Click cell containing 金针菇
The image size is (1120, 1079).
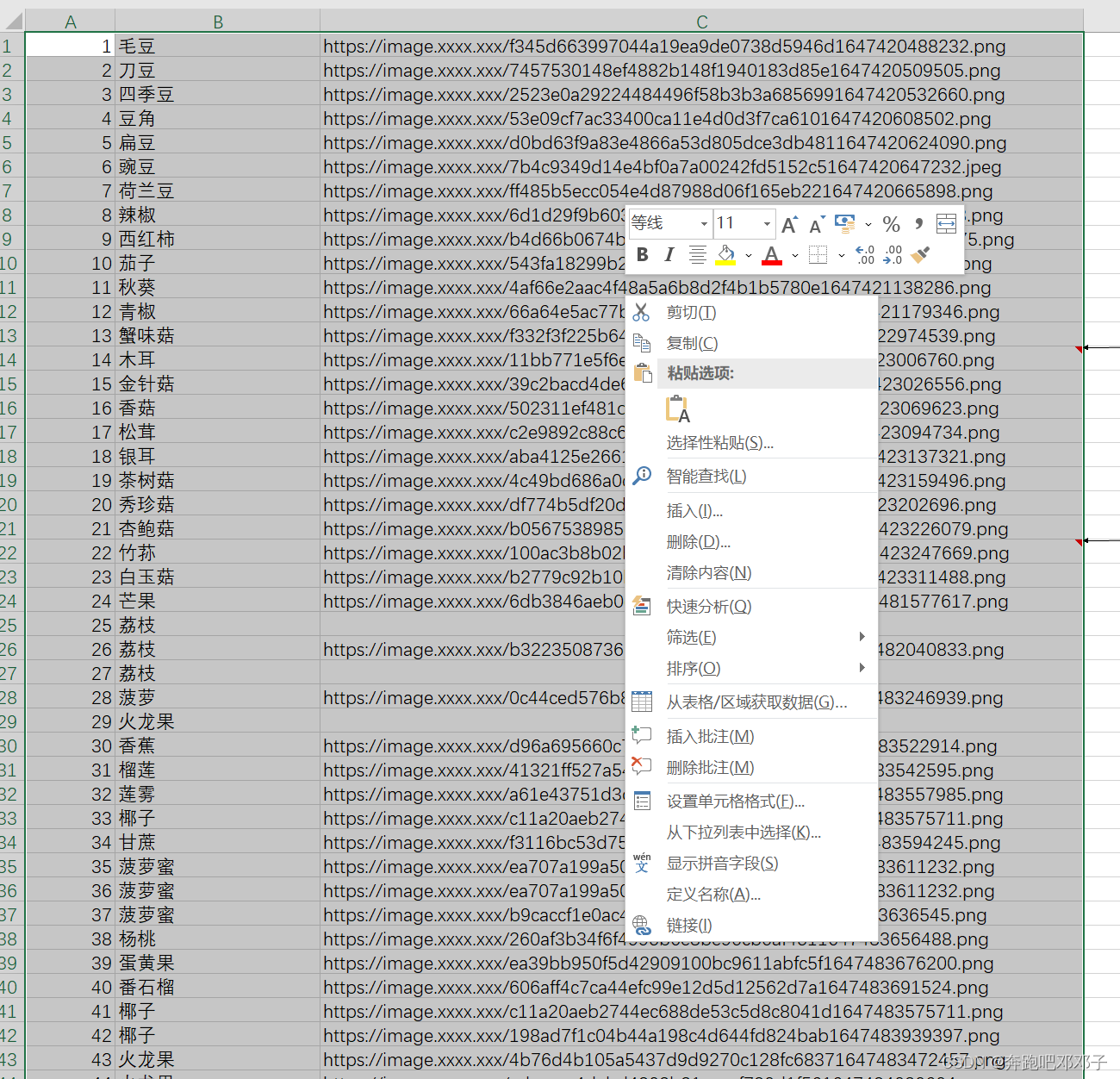tap(218, 384)
